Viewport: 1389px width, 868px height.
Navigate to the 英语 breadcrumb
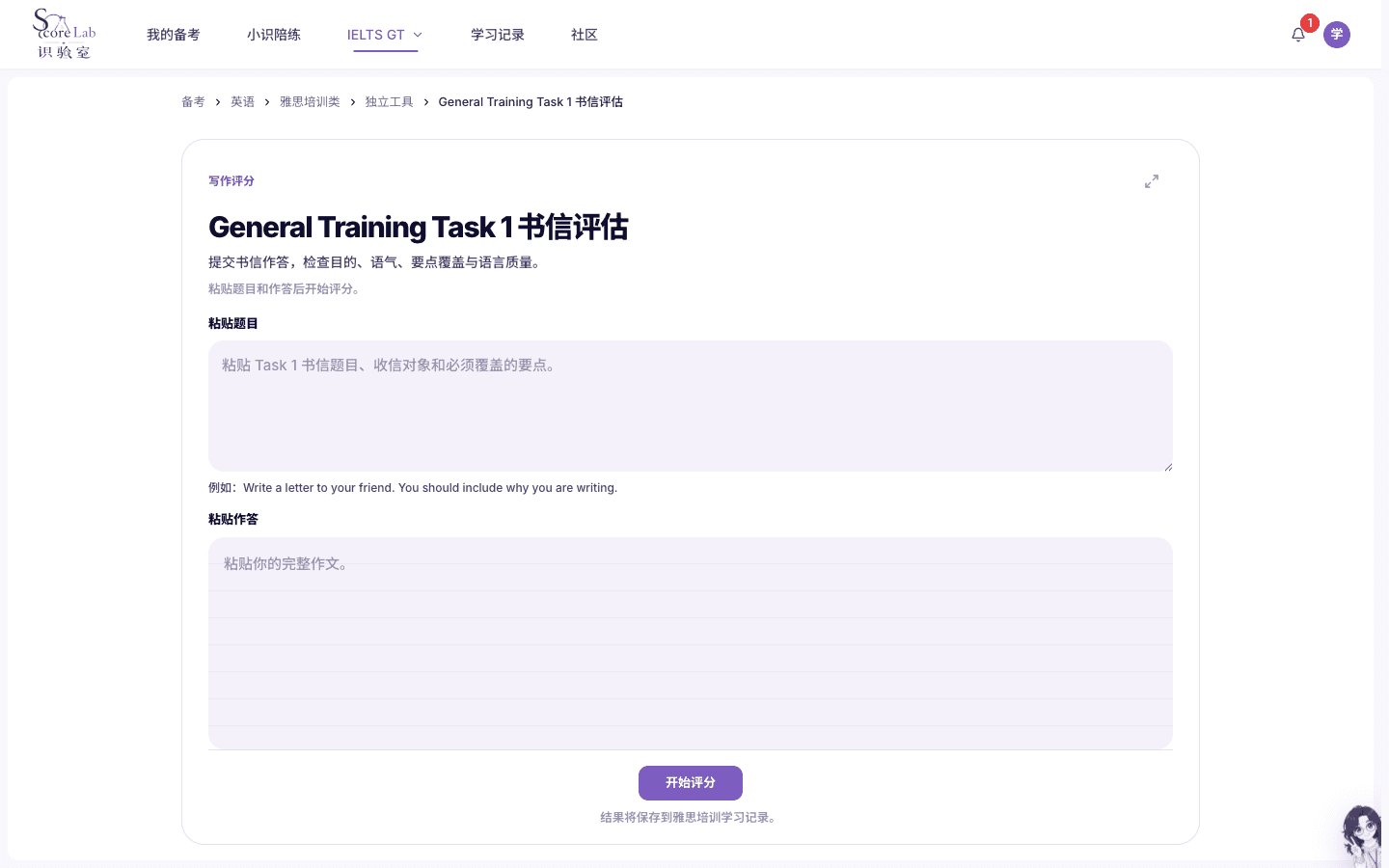click(x=243, y=102)
